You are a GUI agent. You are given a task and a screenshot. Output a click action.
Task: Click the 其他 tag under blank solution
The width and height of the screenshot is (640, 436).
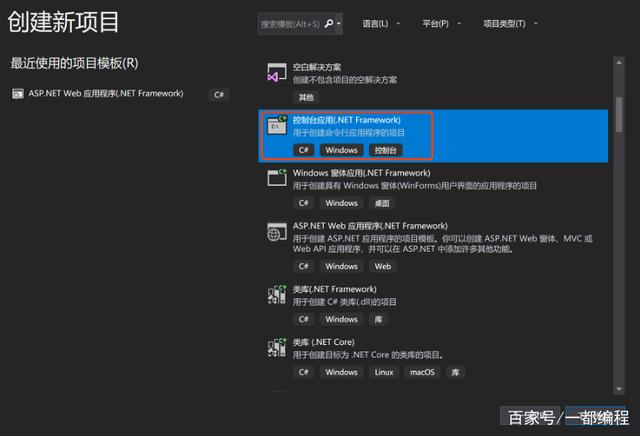click(306, 97)
